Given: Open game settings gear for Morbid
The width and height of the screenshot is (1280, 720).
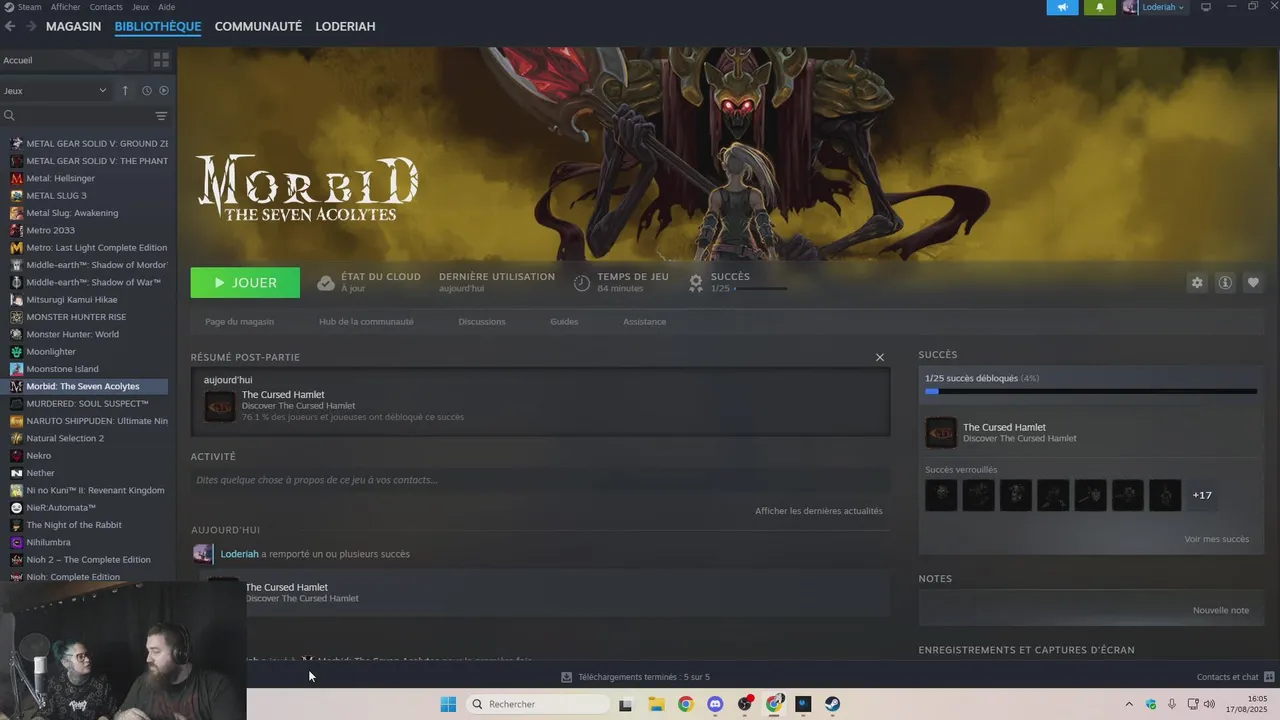Looking at the screenshot, I should (1197, 283).
